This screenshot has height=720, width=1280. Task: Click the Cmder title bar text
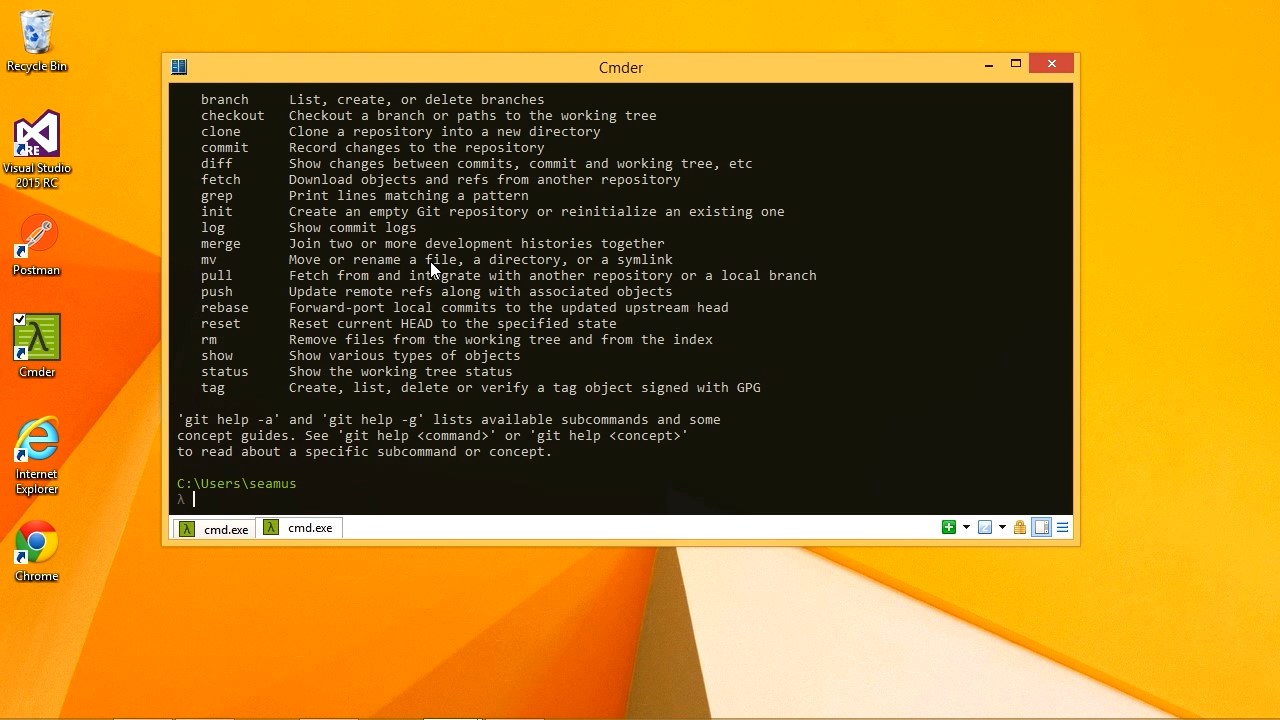(621, 67)
